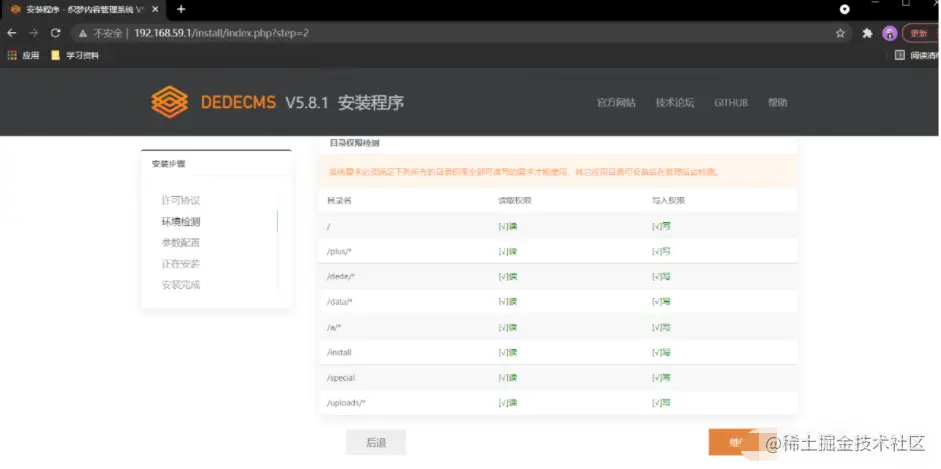Open the 学习资料 bookmark folder
The image size is (941, 469).
(x=74, y=55)
